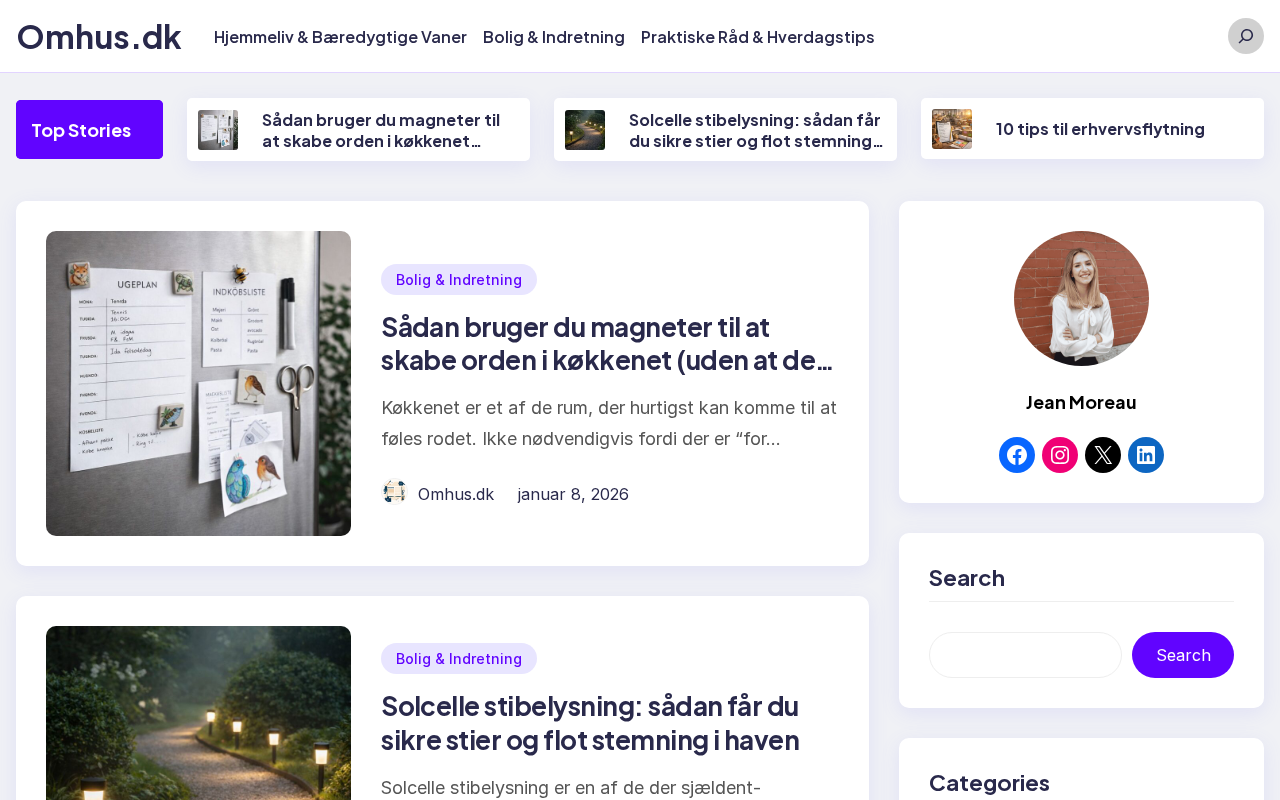Click the Top Stories button
Screen dimensions: 1280x800
(x=89, y=130)
